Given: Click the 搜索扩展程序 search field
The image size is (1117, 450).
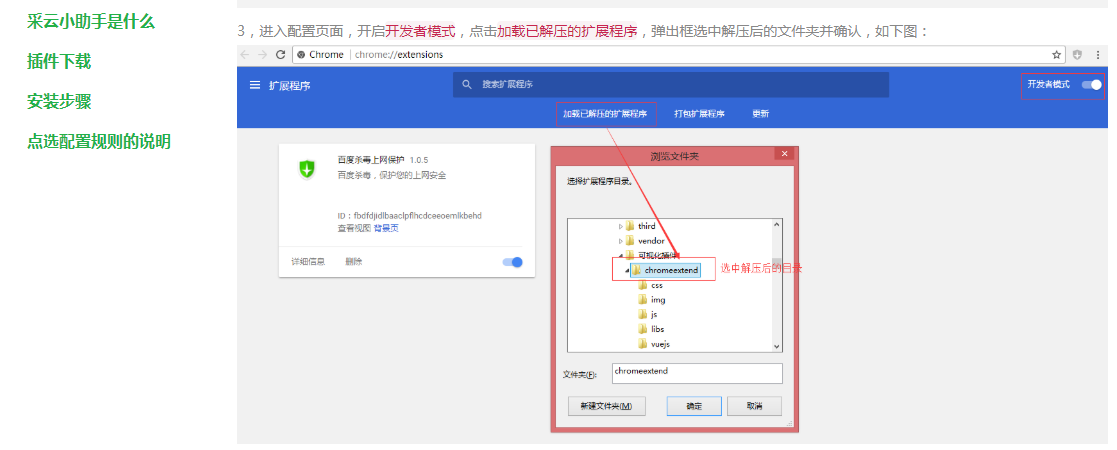Looking at the screenshot, I should pyautogui.click(x=671, y=84).
